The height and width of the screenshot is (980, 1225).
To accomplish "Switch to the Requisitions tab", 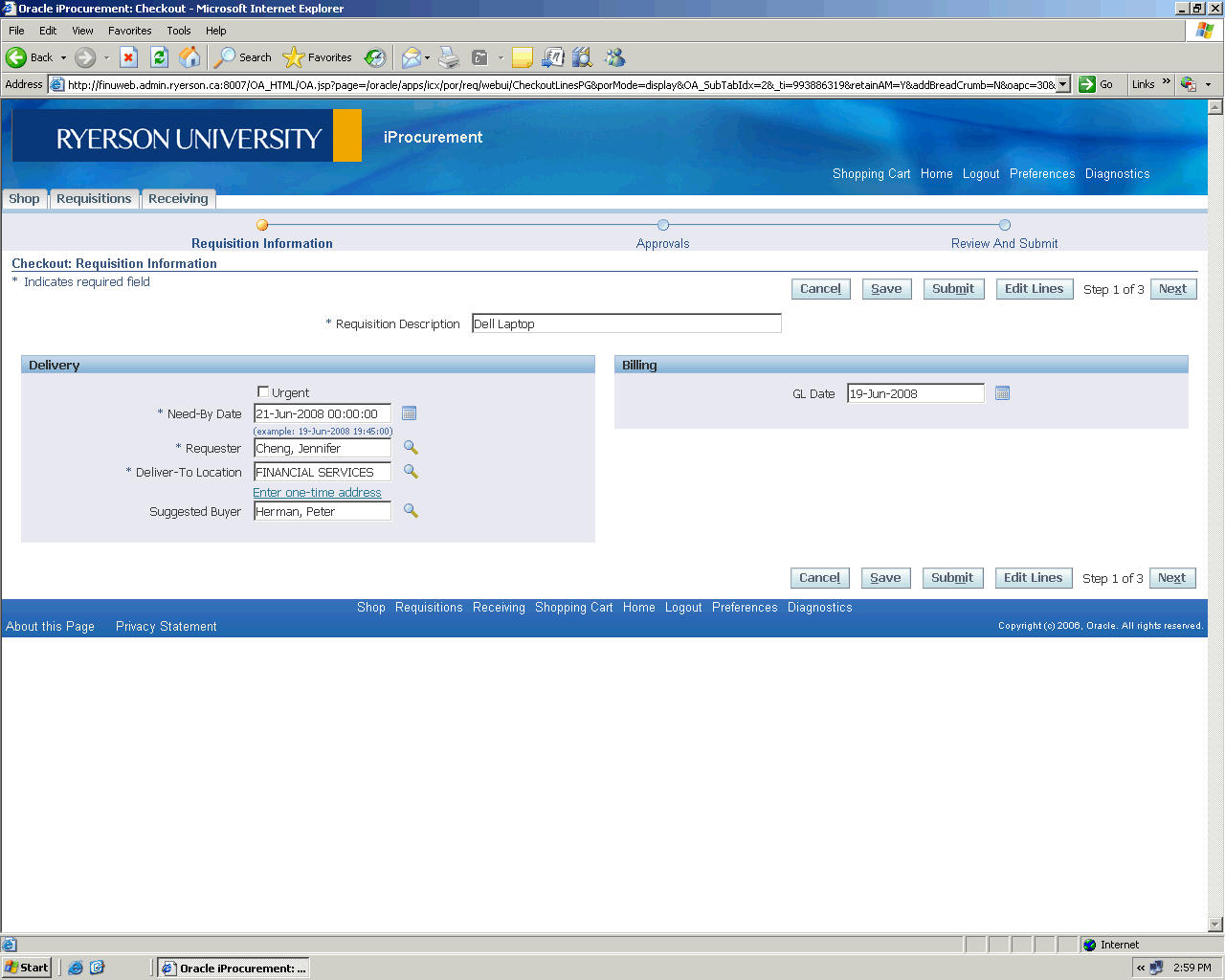I will (x=94, y=199).
